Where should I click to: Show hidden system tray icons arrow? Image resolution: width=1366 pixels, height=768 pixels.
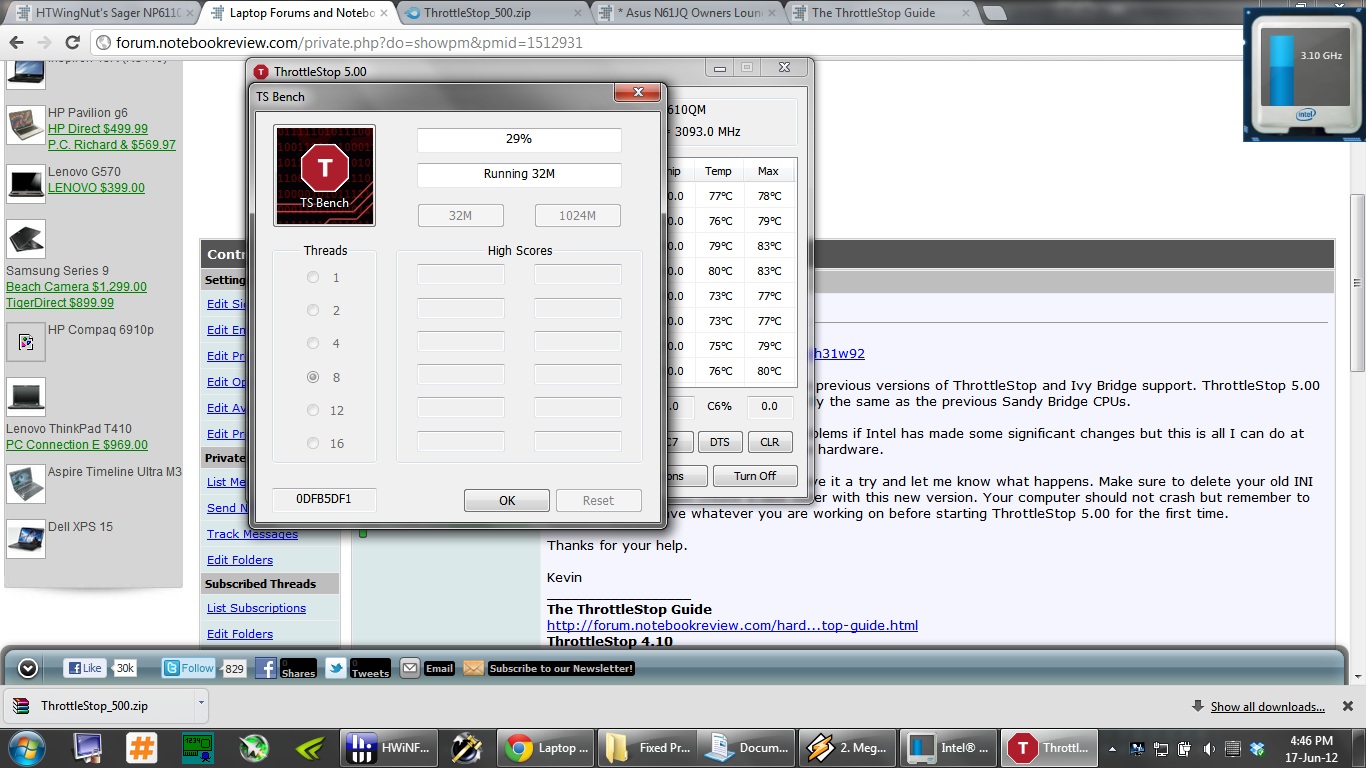click(x=1114, y=748)
